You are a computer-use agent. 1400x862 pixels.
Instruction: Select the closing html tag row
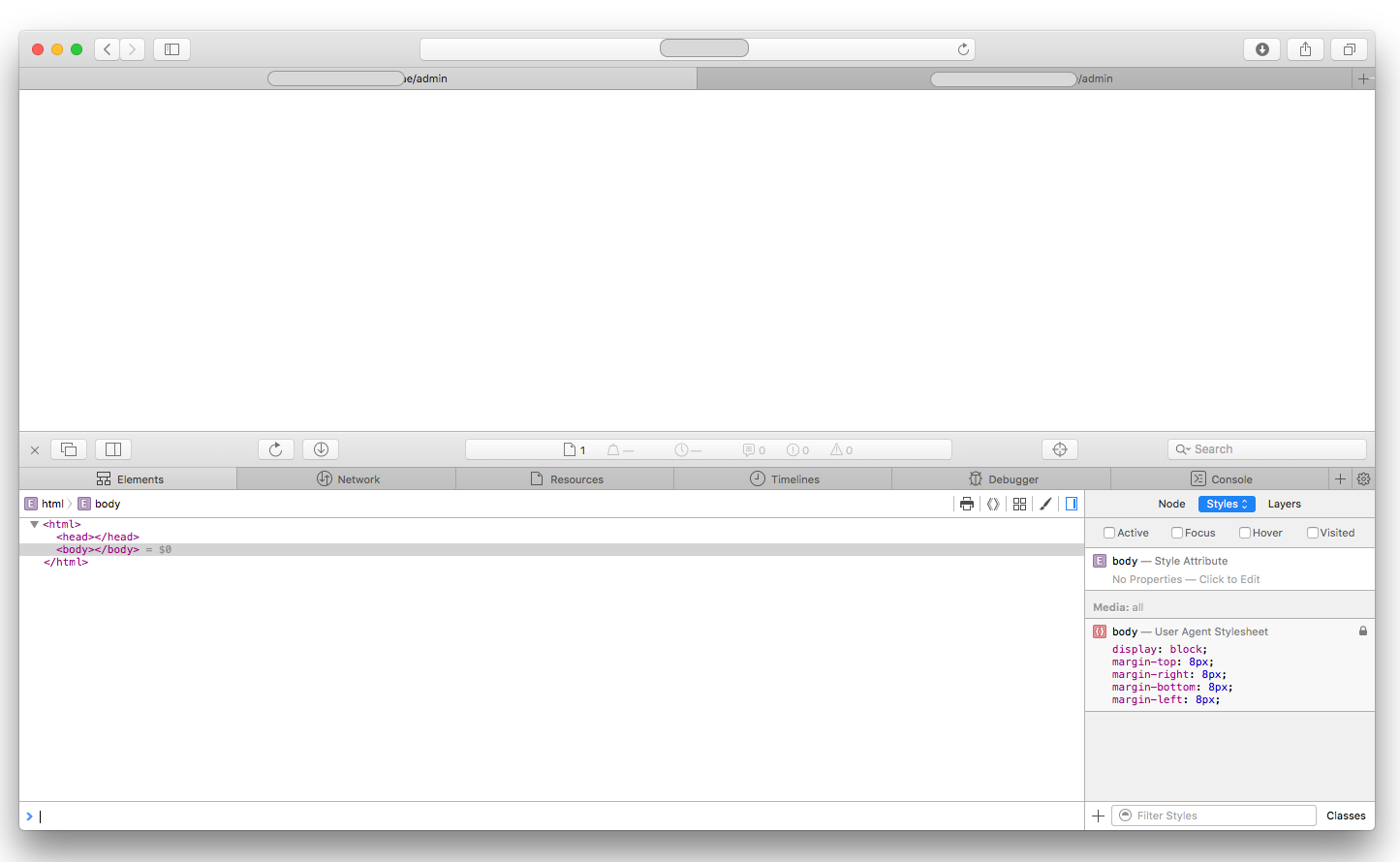(551, 562)
